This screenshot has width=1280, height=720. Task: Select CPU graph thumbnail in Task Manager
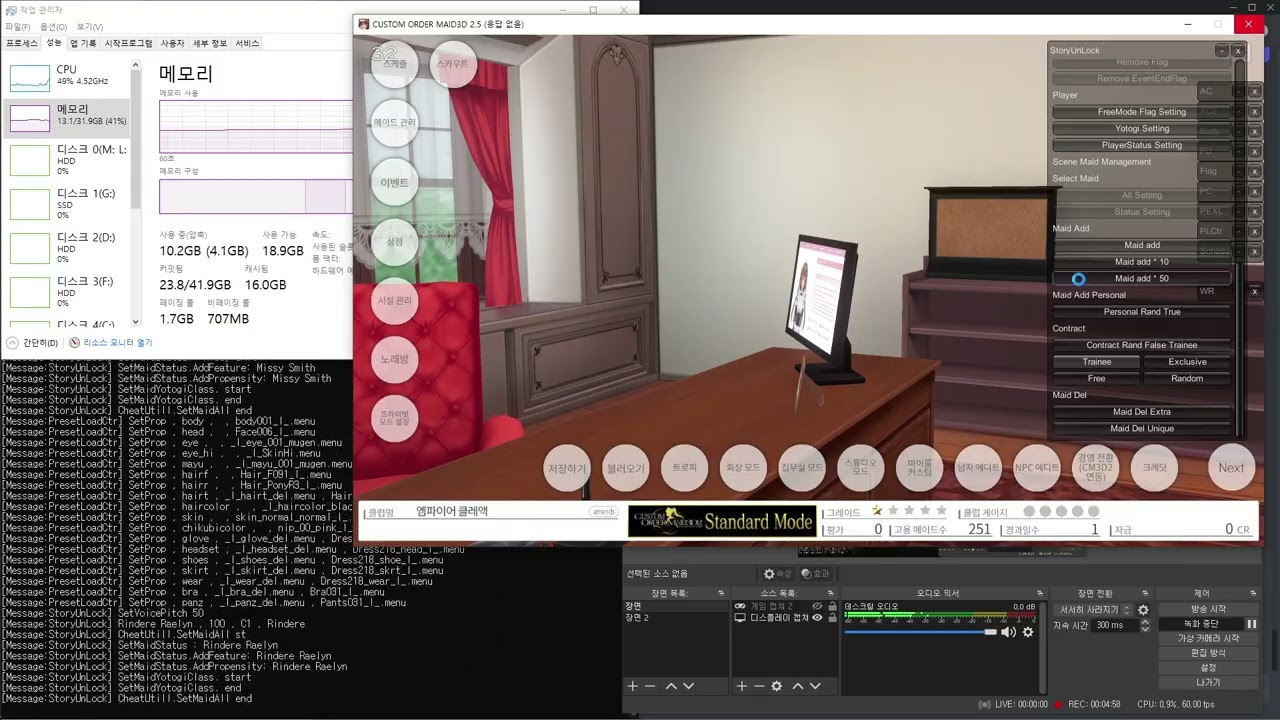(30, 76)
